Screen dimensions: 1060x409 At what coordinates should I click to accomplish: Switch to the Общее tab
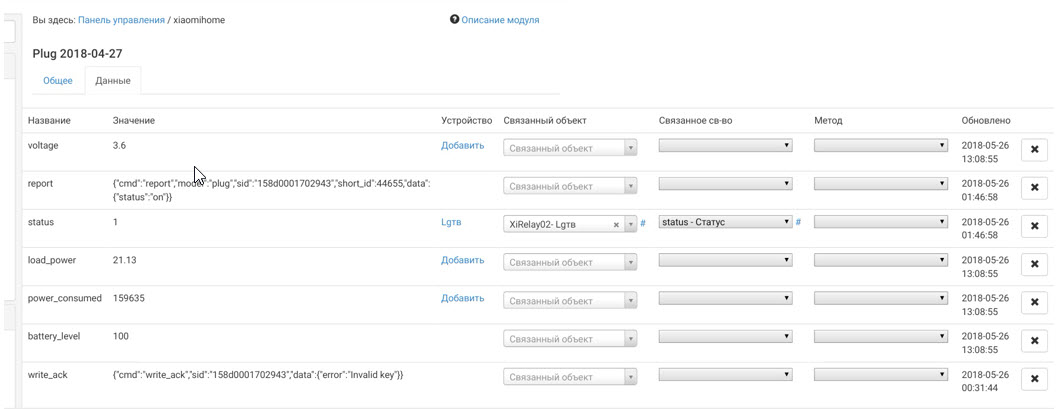point(58,80)
